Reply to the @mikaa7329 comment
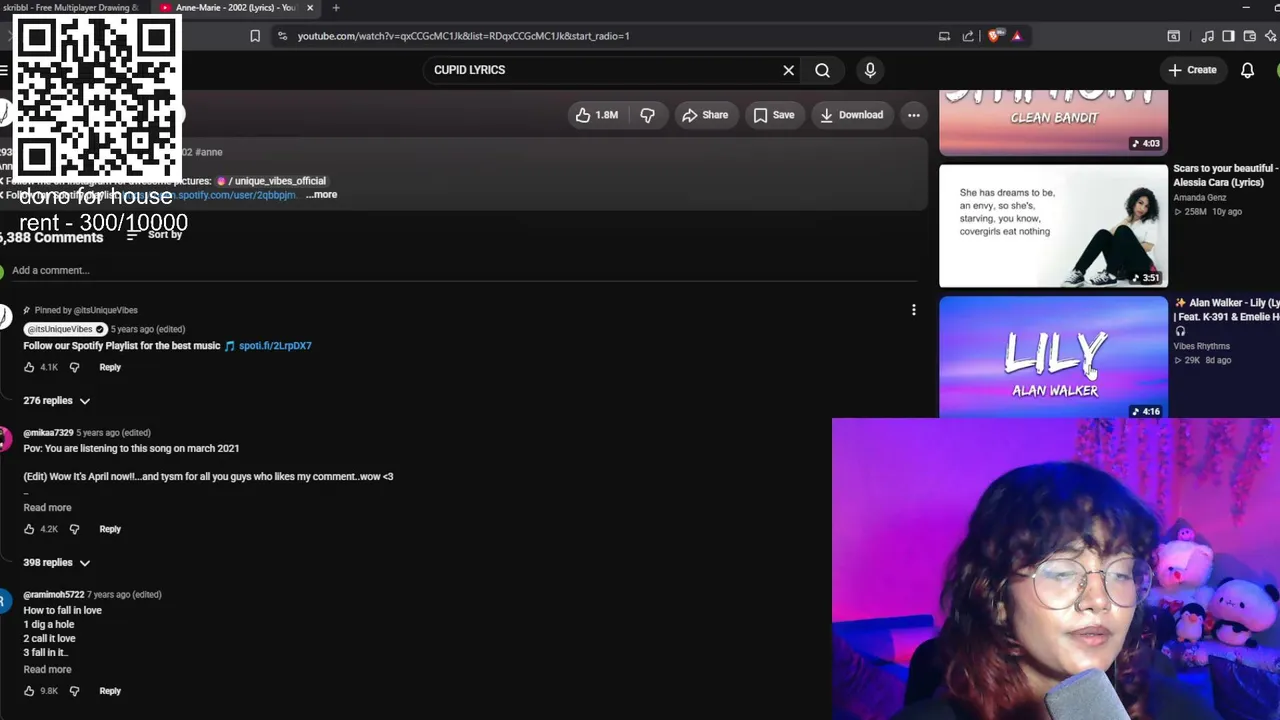The width and height of the screenshot is (1280, 720). click(110, 529)
